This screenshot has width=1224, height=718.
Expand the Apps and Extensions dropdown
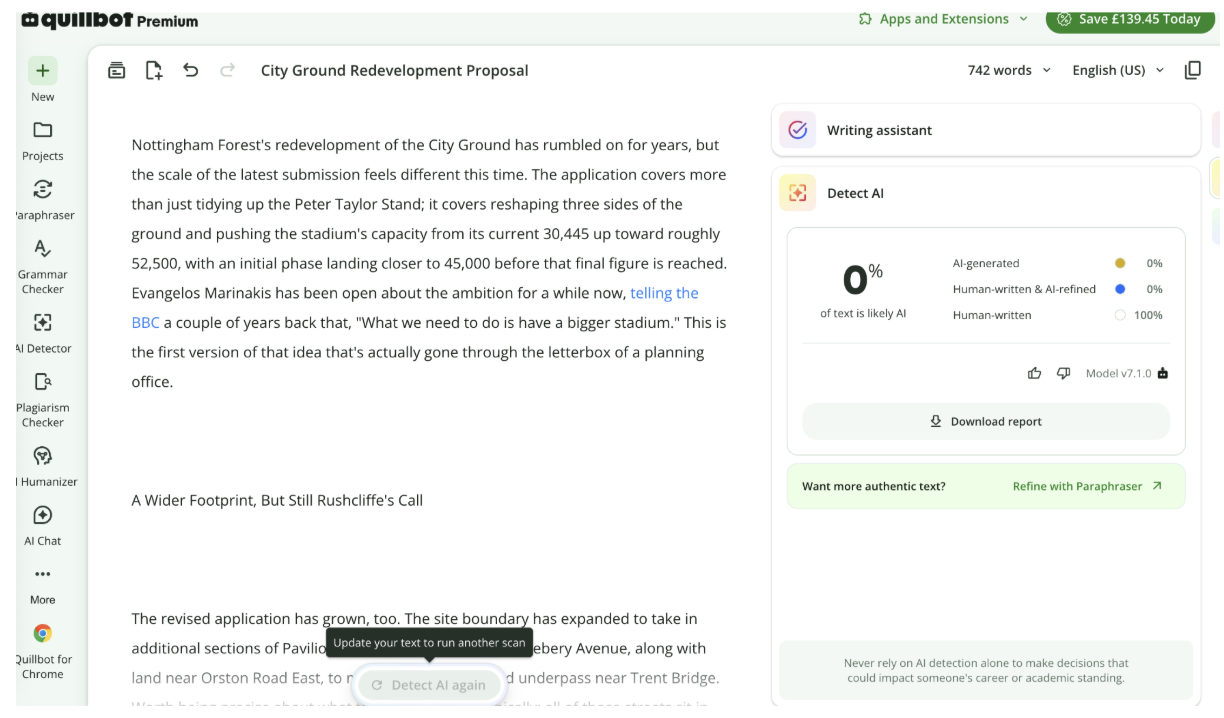(x=1023, y=19)
